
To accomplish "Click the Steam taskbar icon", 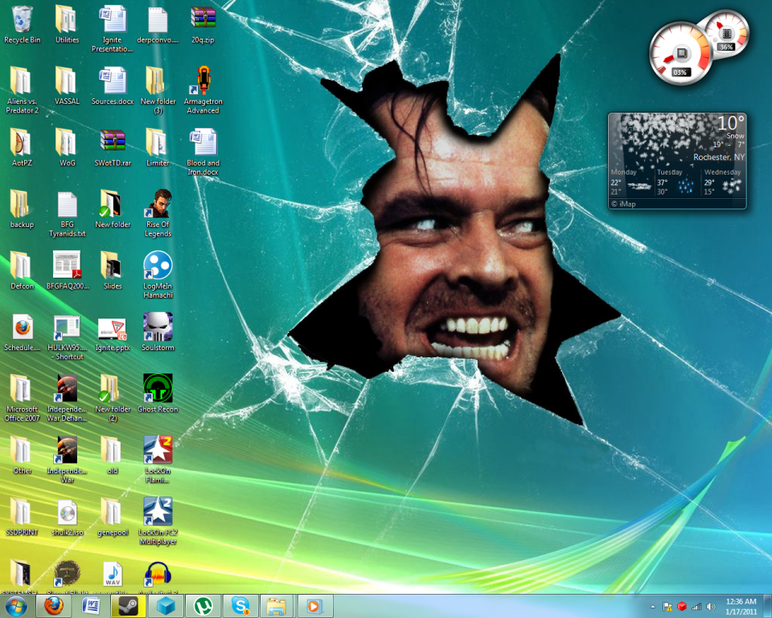I will point(125,606).
